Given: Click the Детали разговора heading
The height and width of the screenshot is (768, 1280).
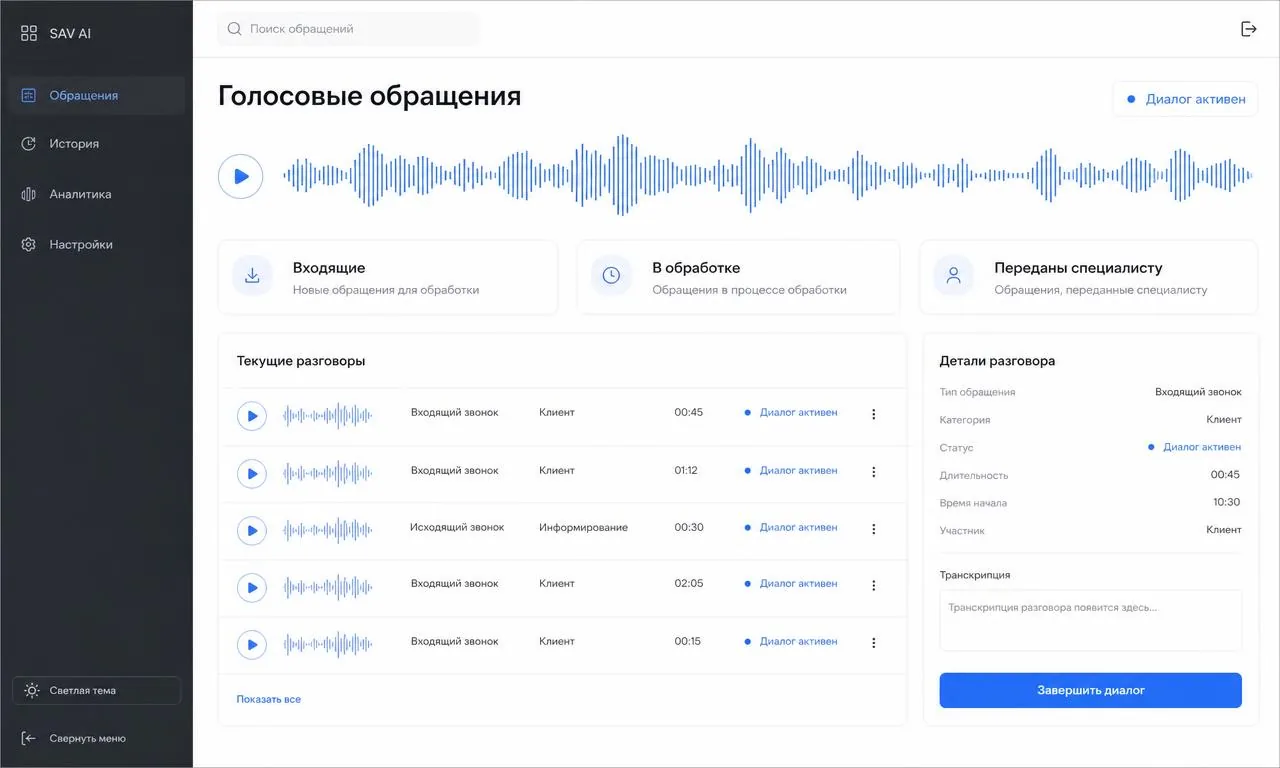Looking at the screenshot, I should [x=997, y=361].
